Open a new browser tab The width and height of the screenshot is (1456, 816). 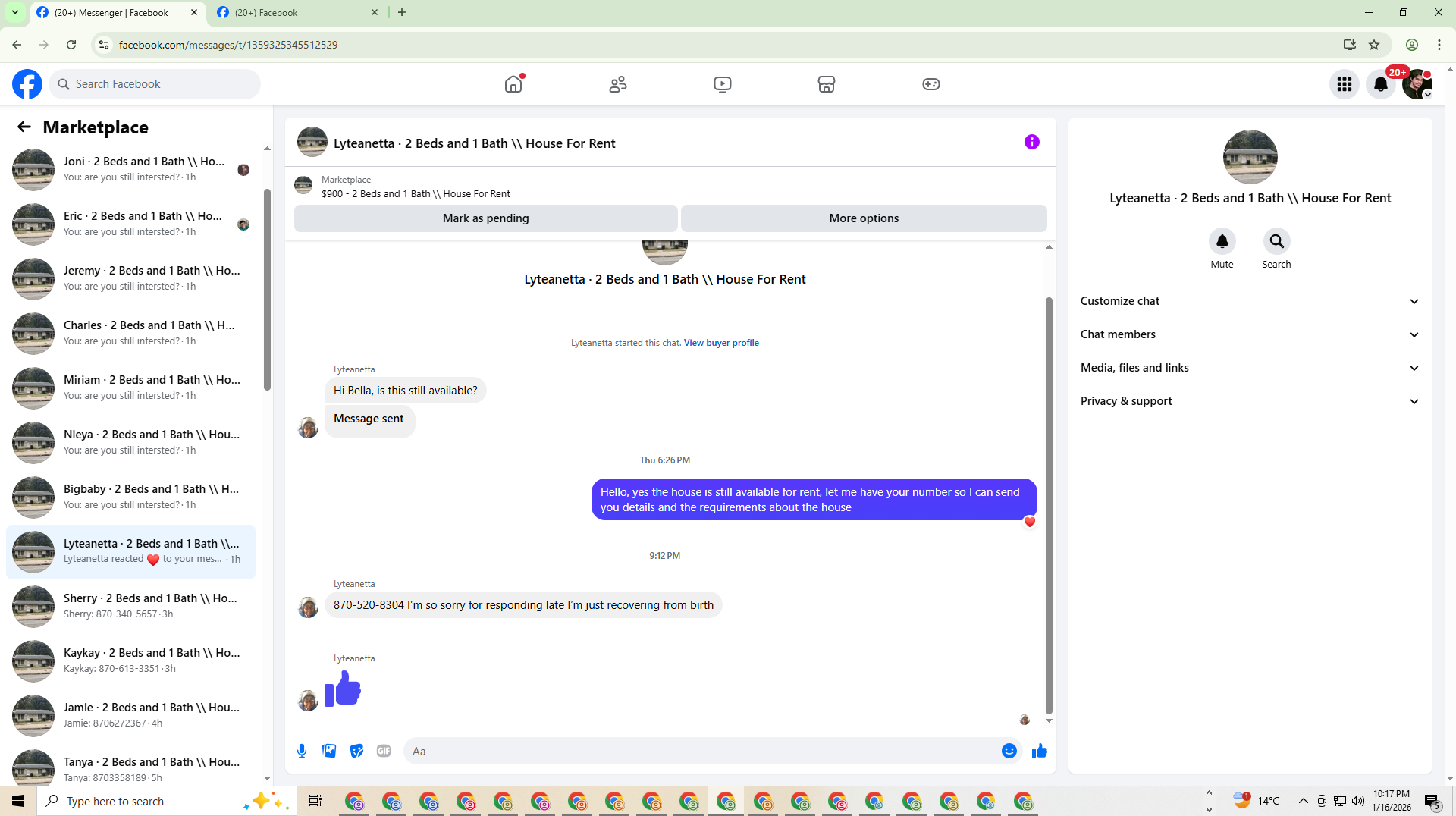402,12
